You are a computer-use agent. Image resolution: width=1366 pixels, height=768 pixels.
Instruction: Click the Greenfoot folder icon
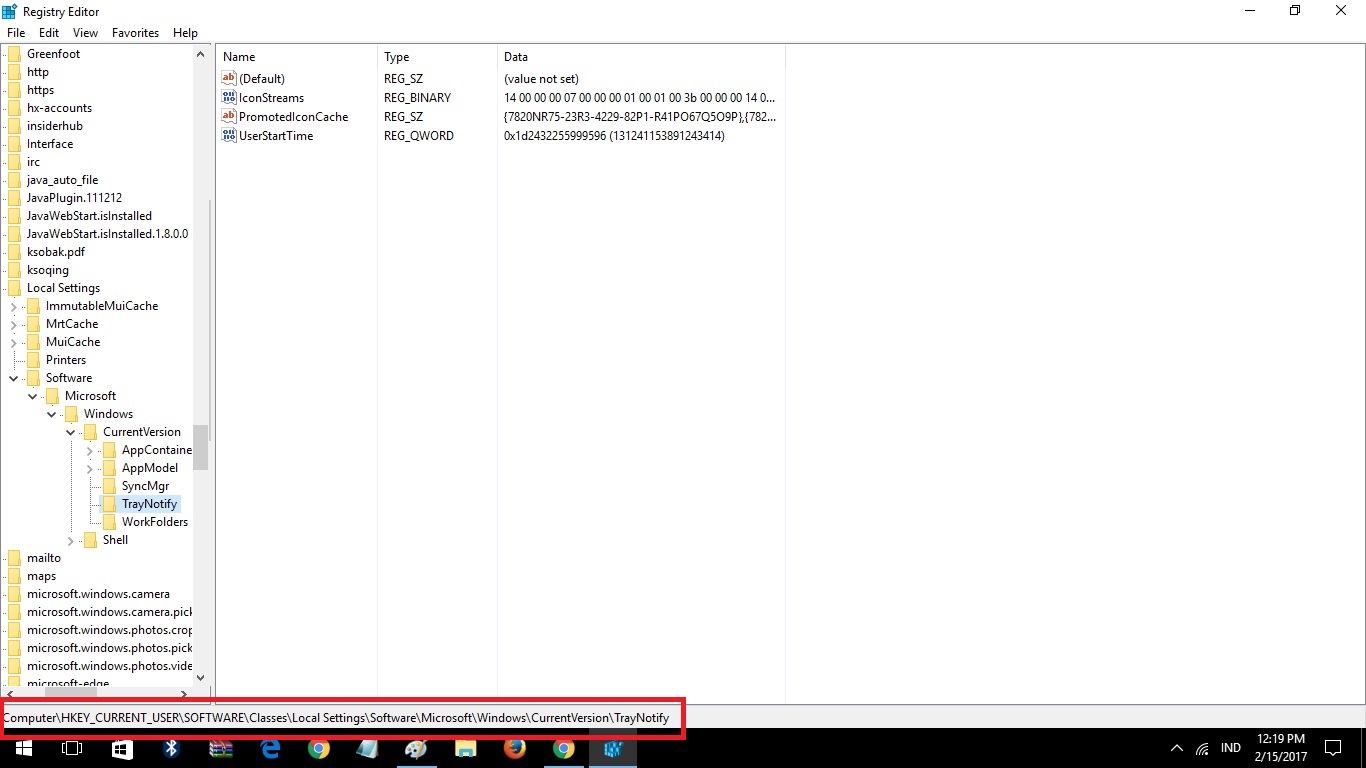click(x=14, y=54)
